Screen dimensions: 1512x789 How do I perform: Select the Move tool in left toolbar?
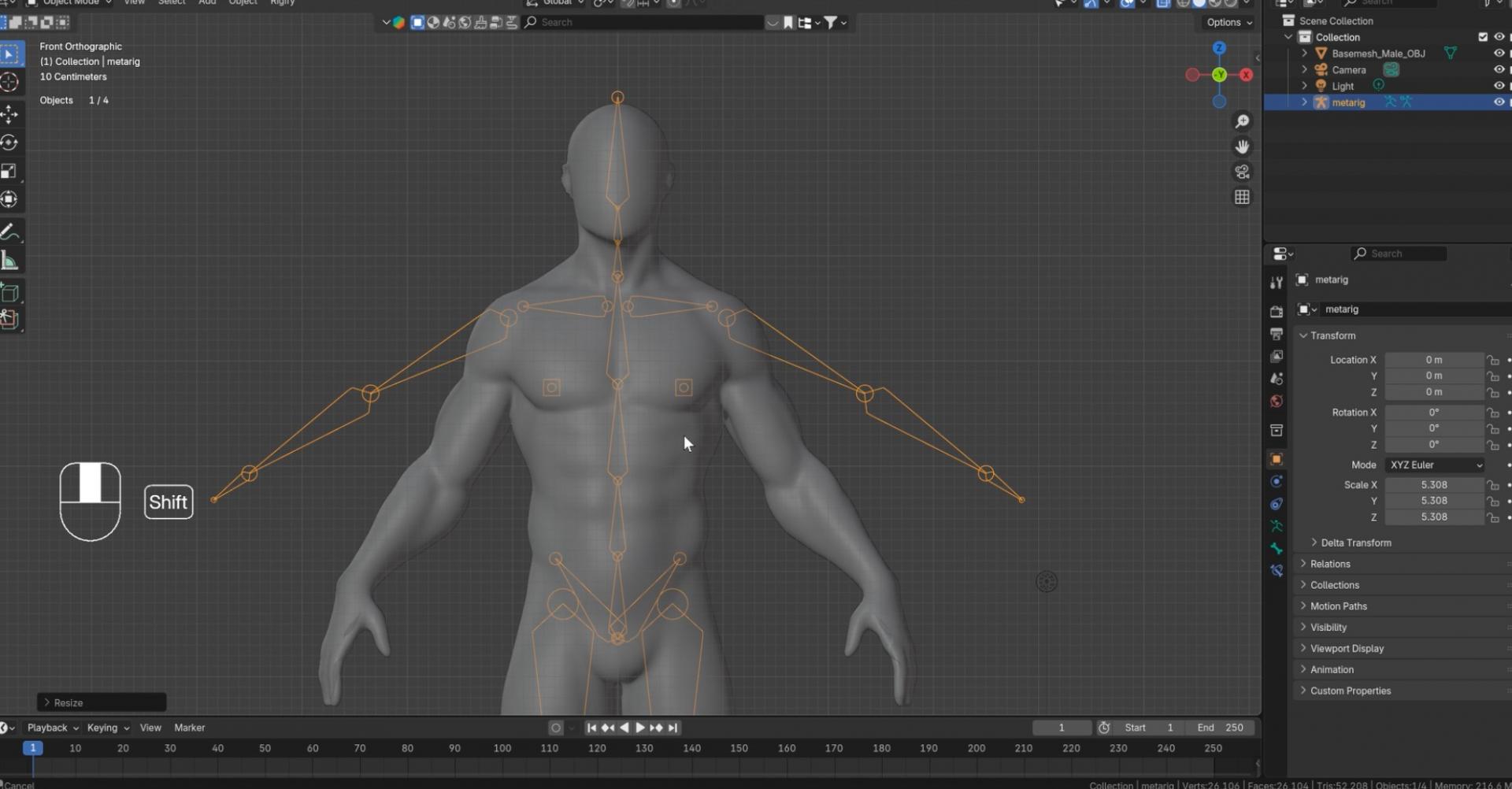pyautogui.click(x=9, y=114)
